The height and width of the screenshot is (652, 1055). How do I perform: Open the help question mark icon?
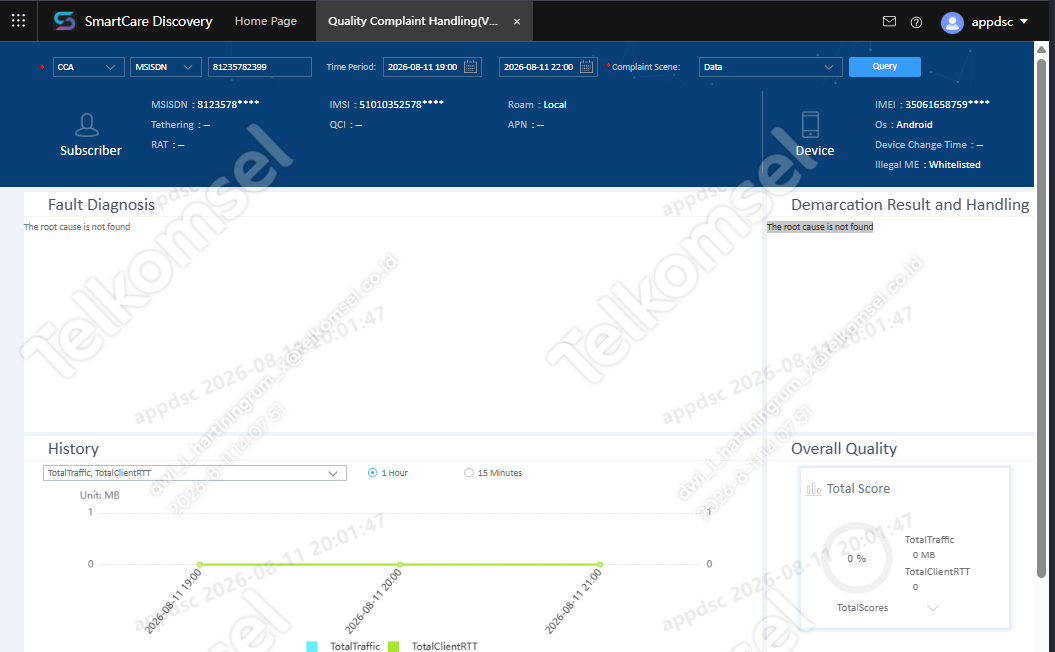pyautogui.click(x=916, y=22)
